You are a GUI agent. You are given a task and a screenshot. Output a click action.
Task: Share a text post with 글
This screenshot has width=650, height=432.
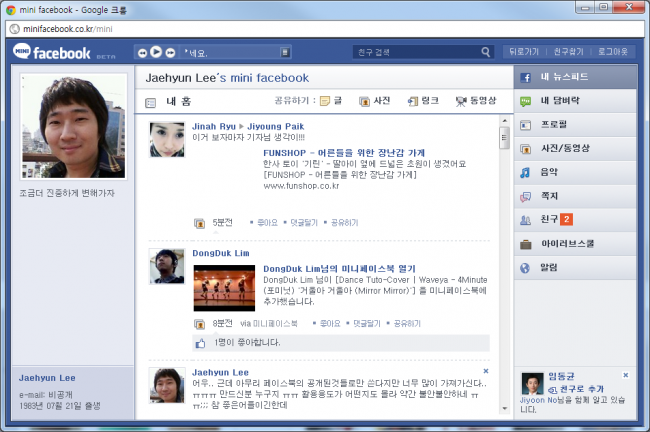[331, 101]
